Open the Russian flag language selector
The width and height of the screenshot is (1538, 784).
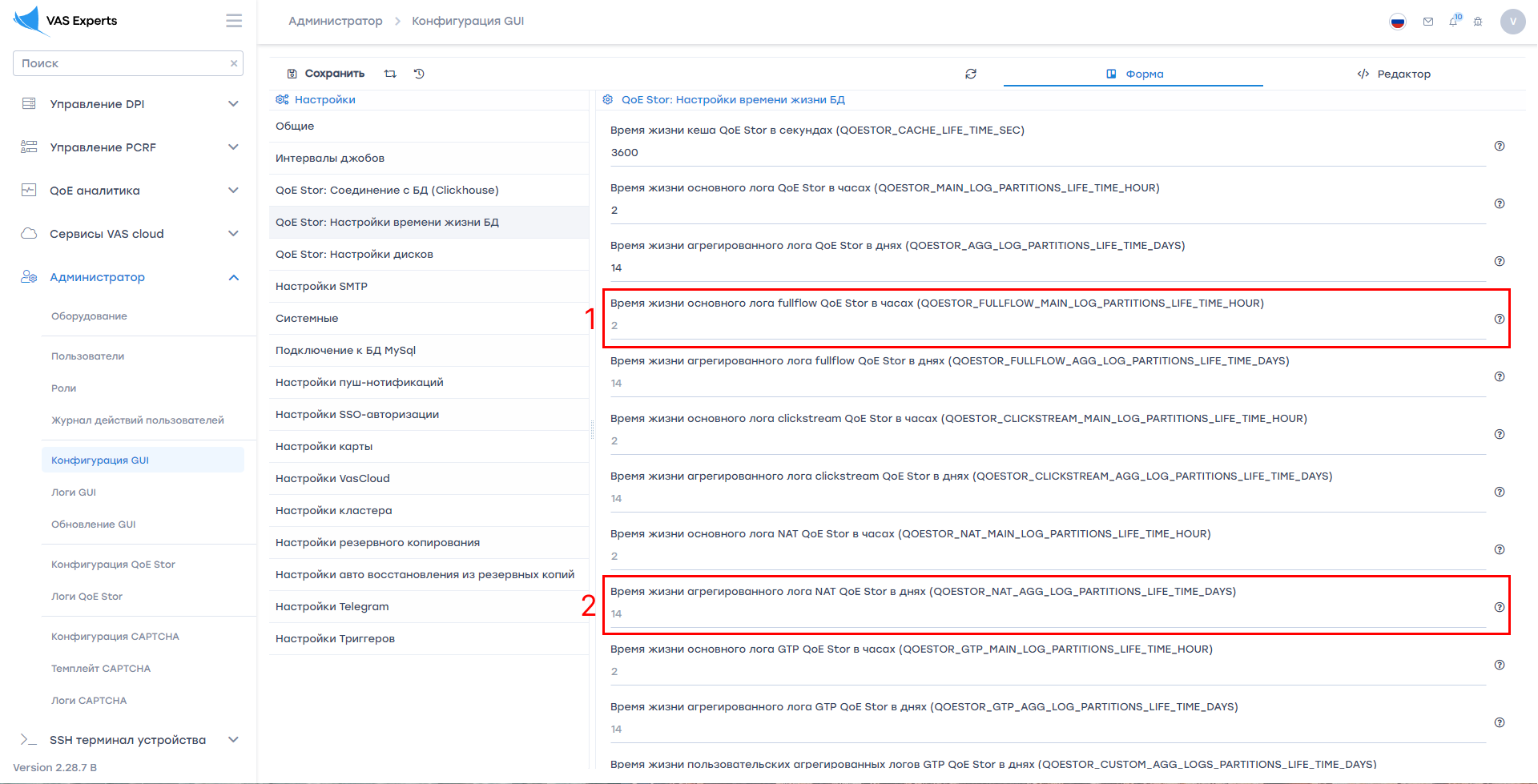point(1398,22)
